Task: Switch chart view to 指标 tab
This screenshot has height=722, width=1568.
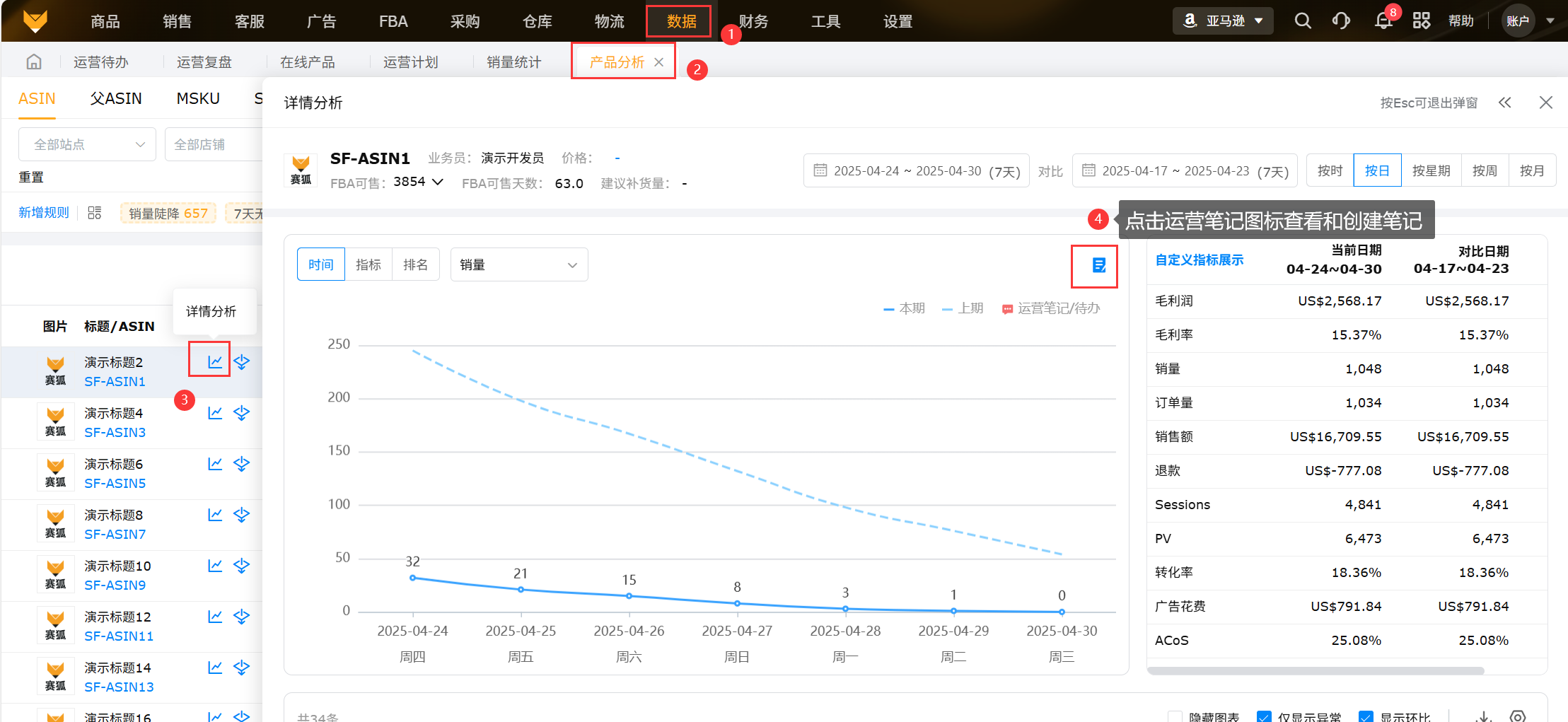Action: pos(368,264)
